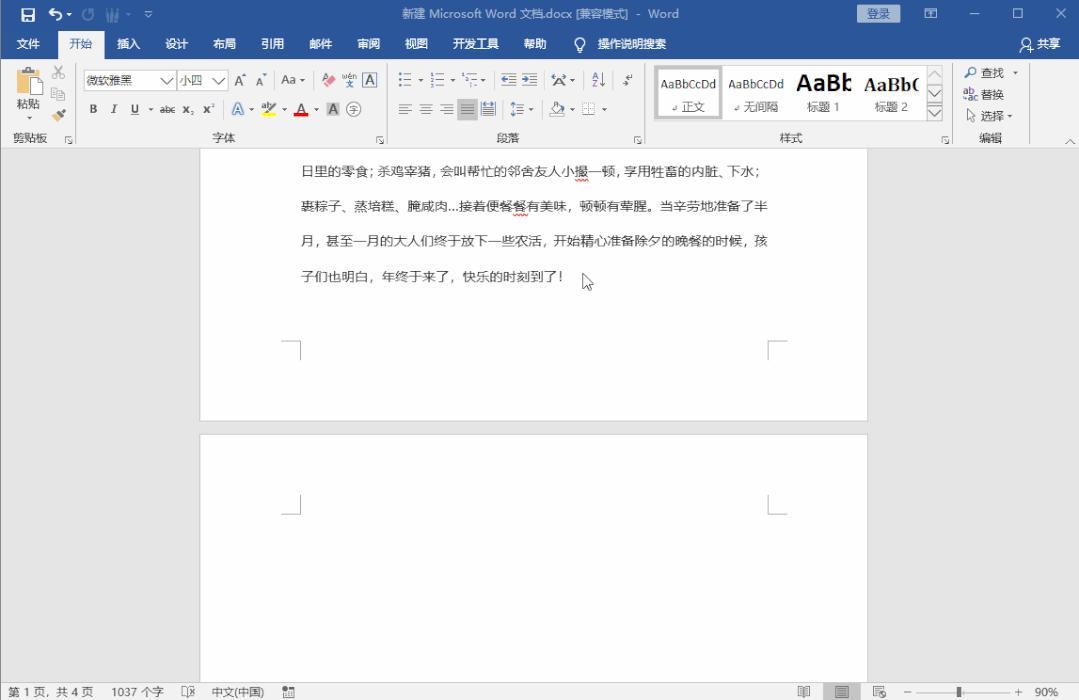This screenshot has height=700, width=1079.
Task: Click the 替换 (Replace) command
Action: click(x=991, y=94)
